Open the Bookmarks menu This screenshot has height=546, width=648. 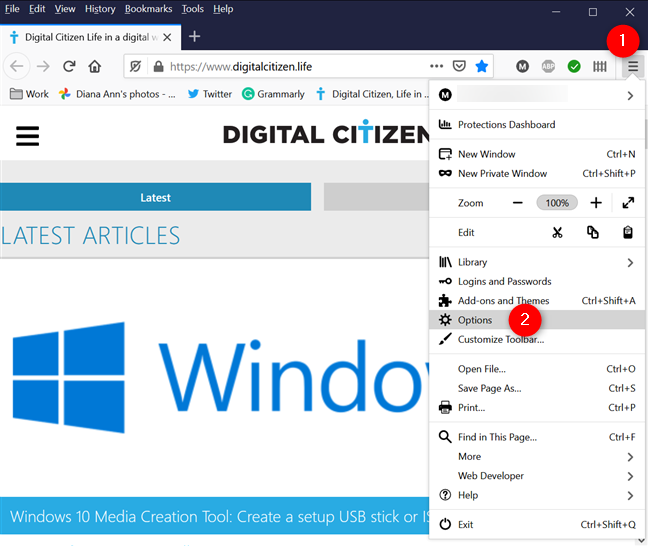pos(148,9)
